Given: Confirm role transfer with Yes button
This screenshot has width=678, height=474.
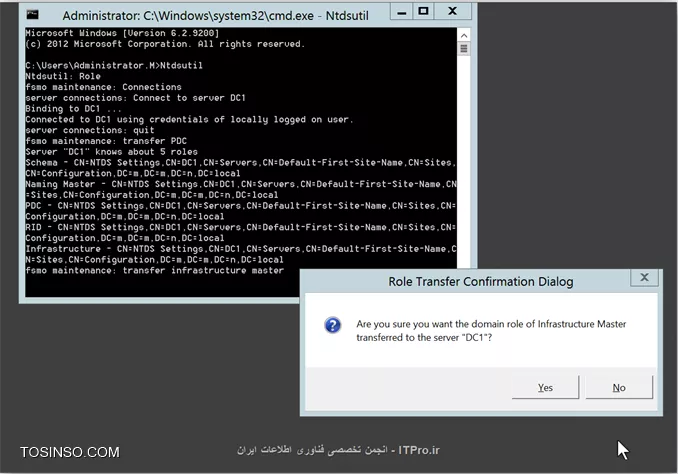Looking at the screenshot, I should [545, 387].
